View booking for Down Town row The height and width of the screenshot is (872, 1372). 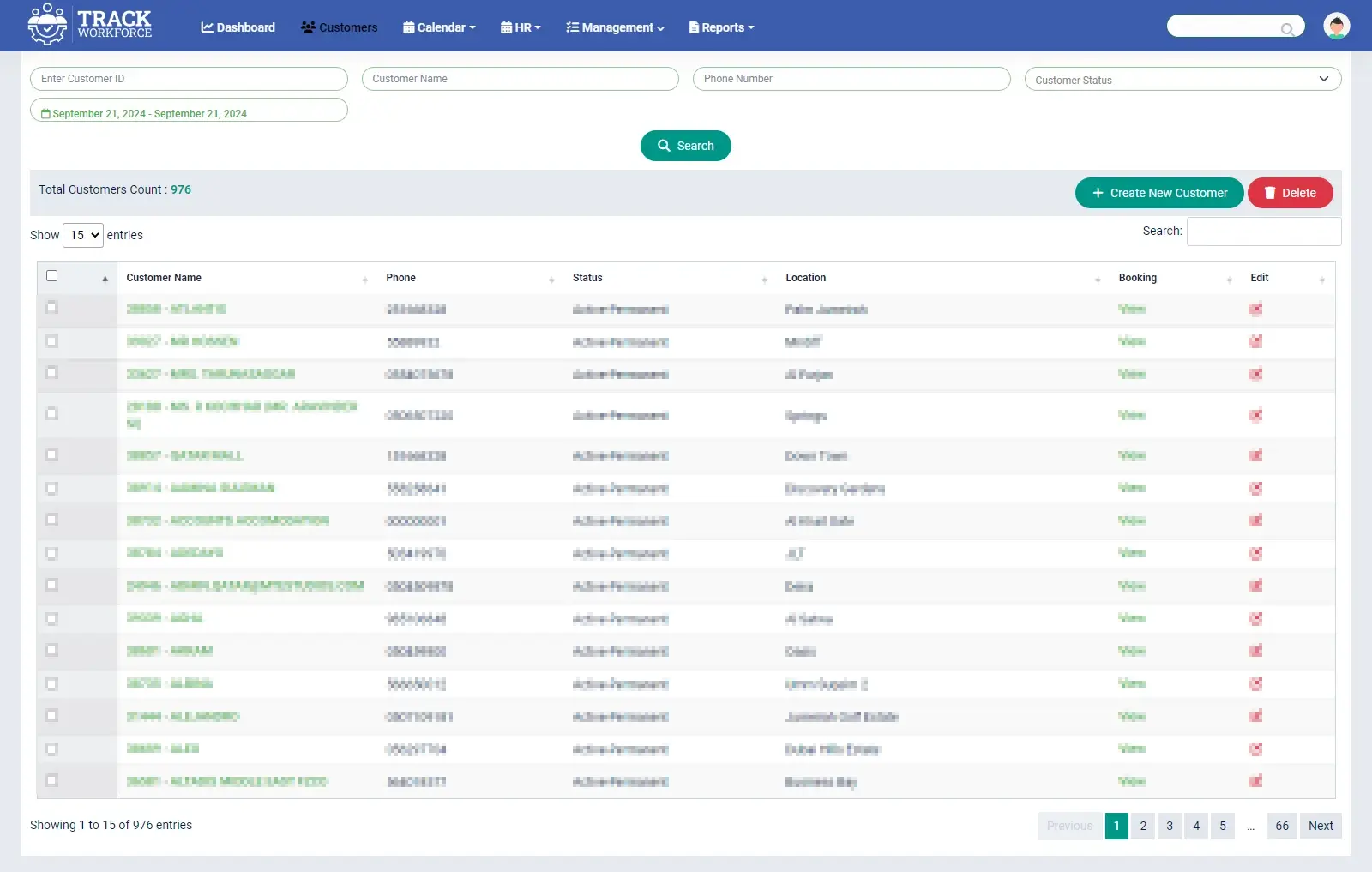[1132, 455]
